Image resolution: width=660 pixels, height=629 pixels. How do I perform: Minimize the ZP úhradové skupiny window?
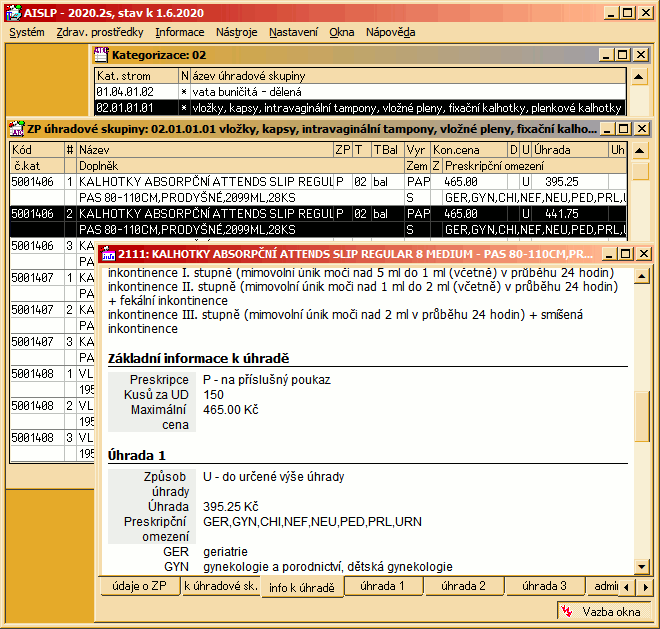click(x=607, y=129)
